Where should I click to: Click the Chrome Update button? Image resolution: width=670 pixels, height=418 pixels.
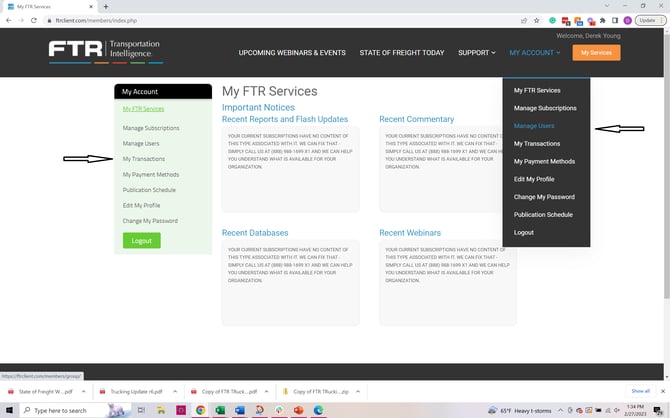(650, 21)
